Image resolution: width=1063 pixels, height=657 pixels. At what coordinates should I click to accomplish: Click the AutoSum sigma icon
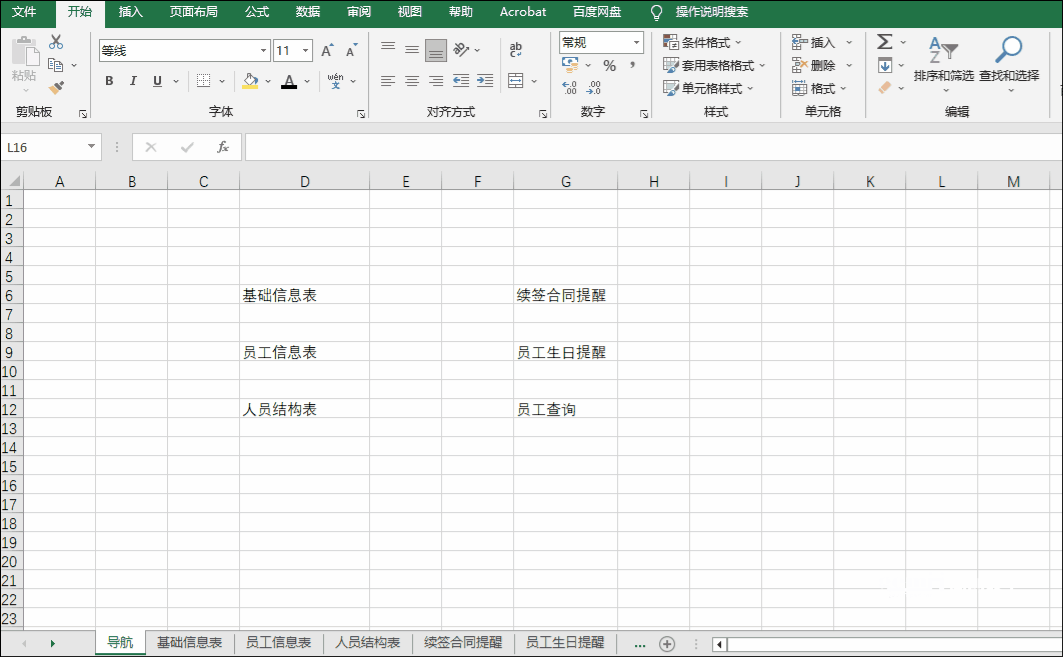pyautogui.click(x=884, y=42)
